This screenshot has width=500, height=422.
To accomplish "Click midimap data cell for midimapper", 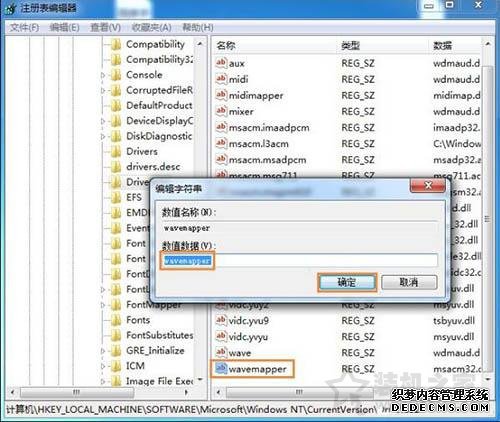I will click(x=457, y=95).
